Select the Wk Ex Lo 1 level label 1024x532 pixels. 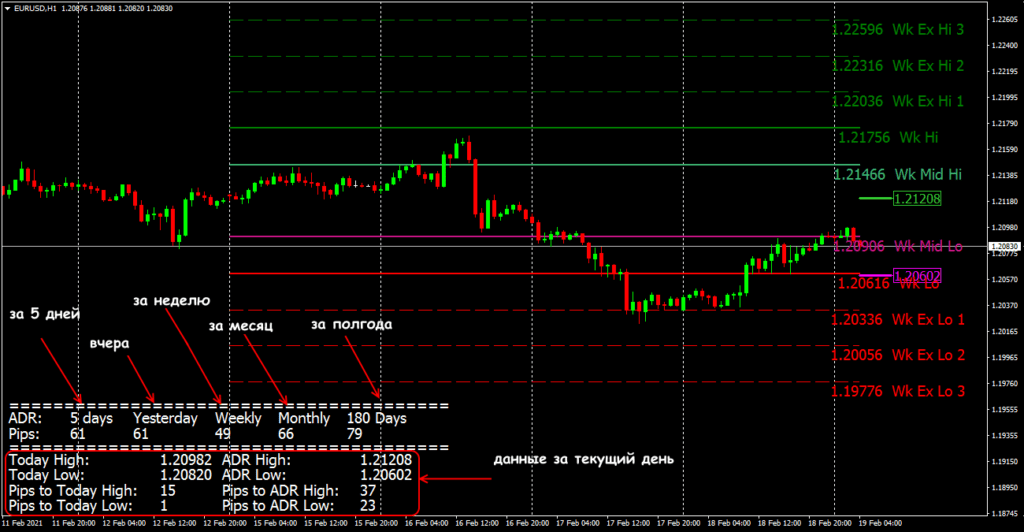click(x=897, y=320)
